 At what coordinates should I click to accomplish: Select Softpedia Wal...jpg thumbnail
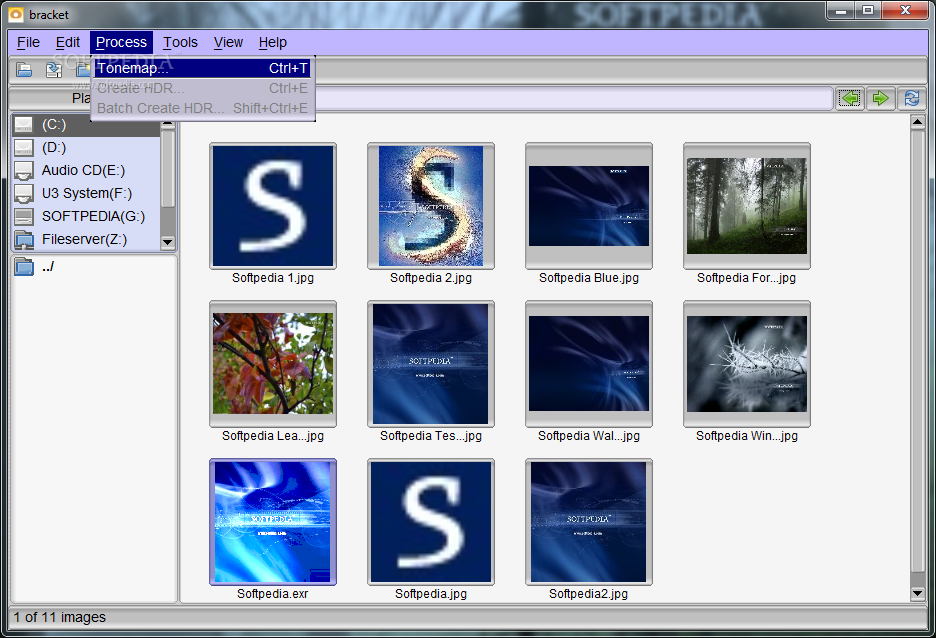coord(589,364)
